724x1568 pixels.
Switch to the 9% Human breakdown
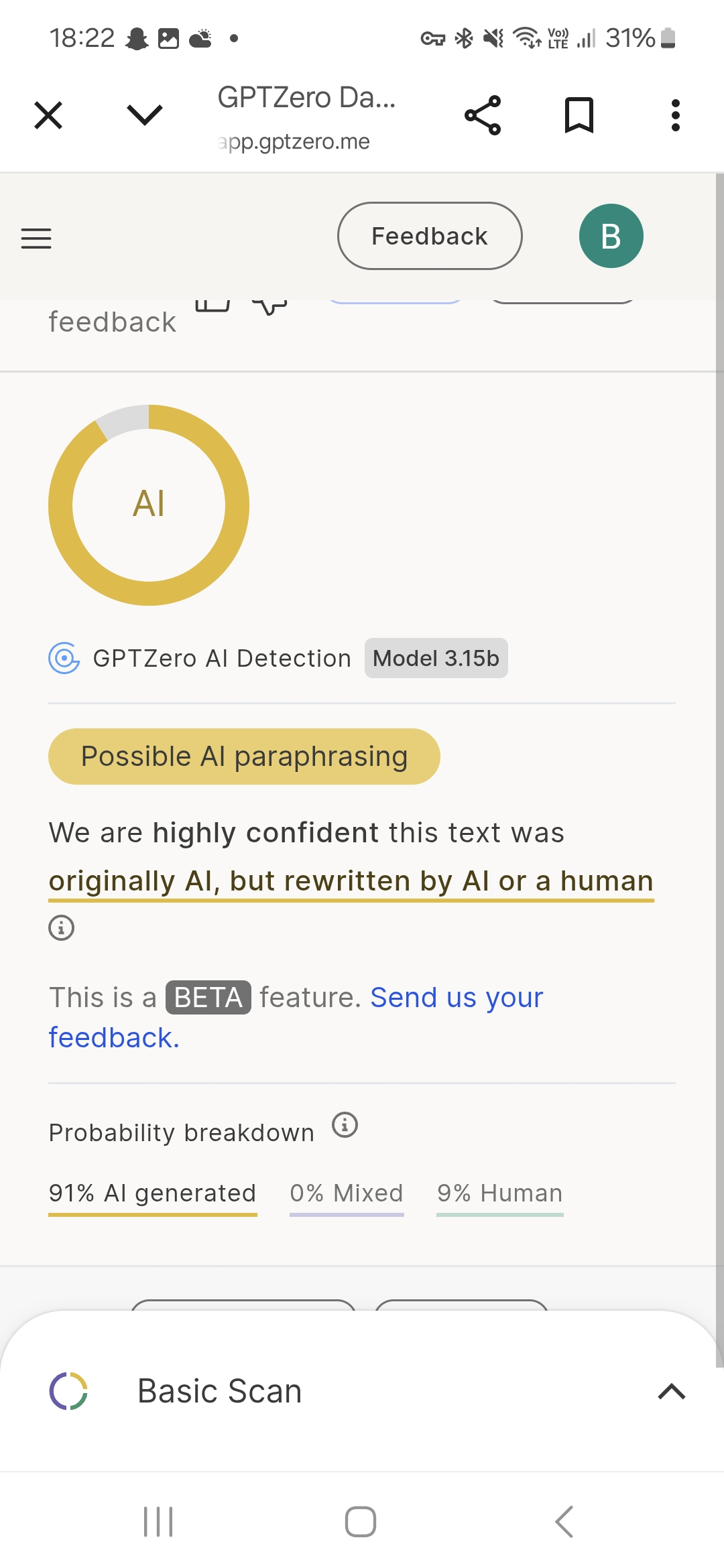coord(499,1193)
